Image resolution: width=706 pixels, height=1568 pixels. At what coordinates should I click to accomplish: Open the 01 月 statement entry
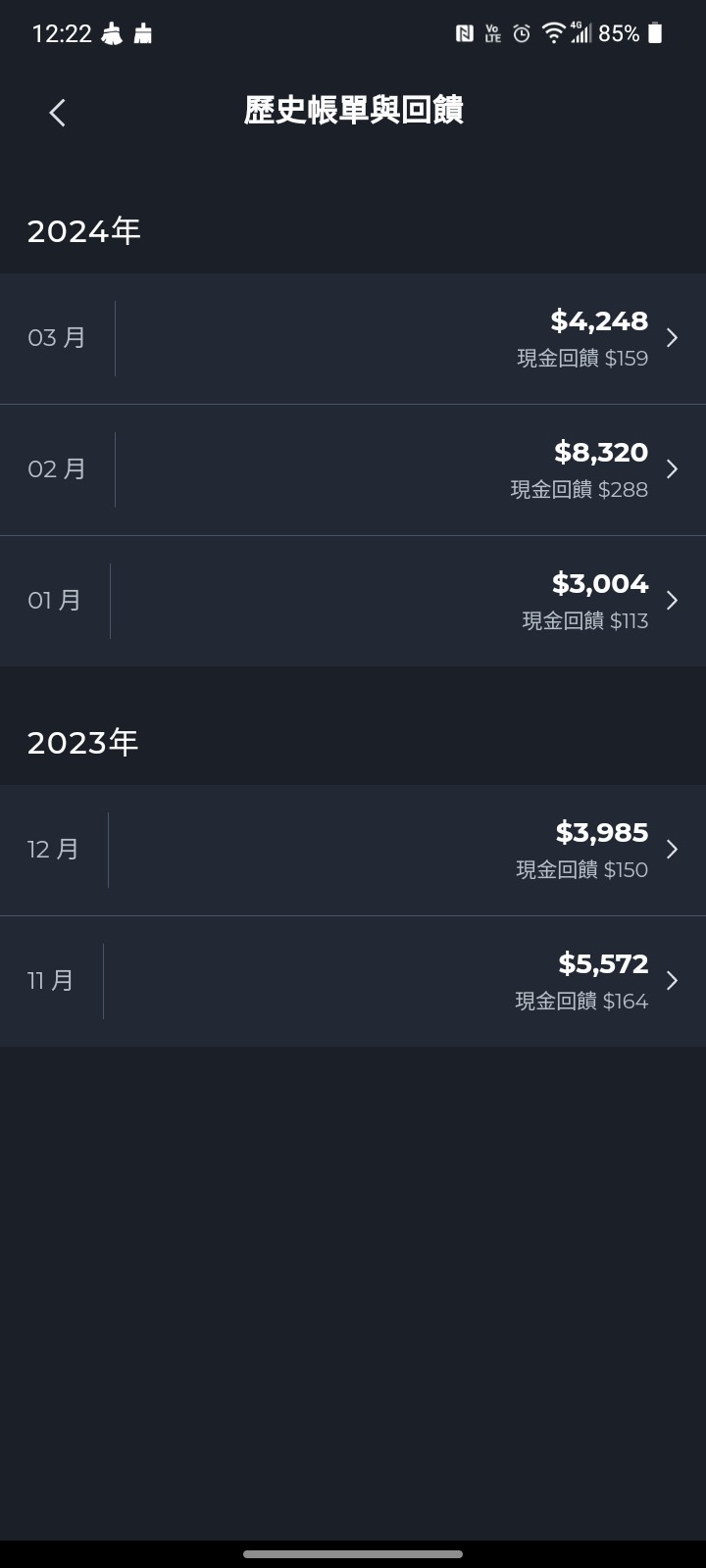[x=353, y=602]
